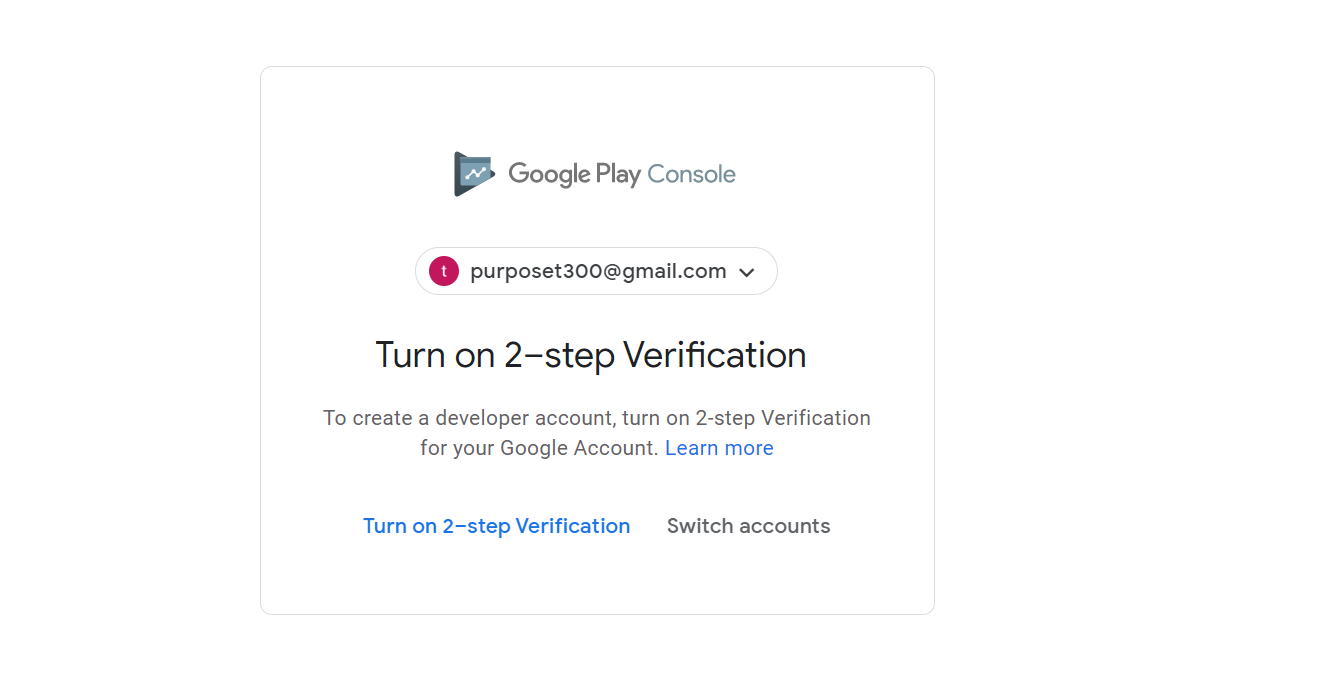Screen dimensions: 1325x686
Task: Select Turn on 2-step Verification button
Action: [x=497, y=526]
